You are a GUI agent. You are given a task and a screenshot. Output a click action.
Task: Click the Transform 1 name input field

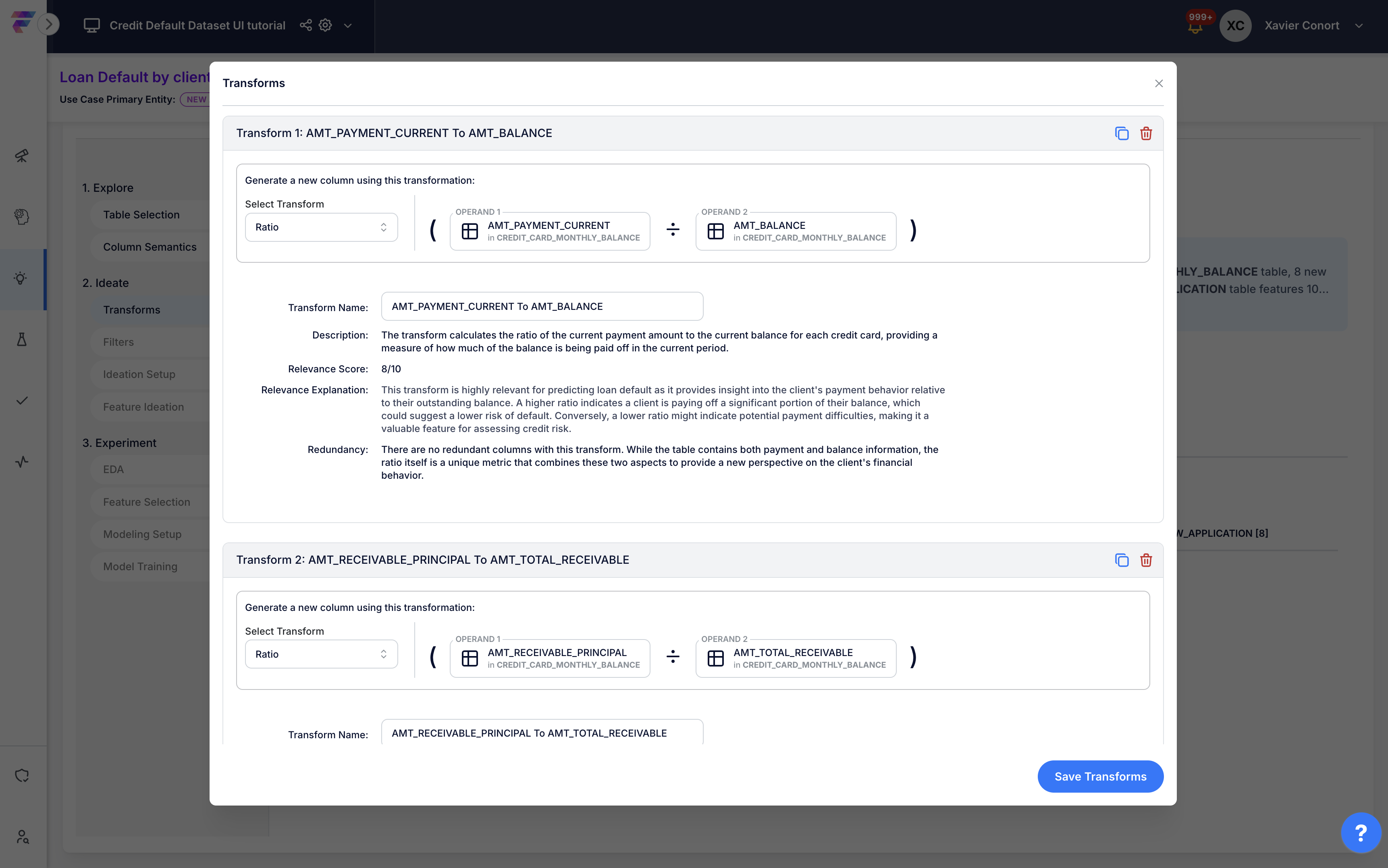541,307
